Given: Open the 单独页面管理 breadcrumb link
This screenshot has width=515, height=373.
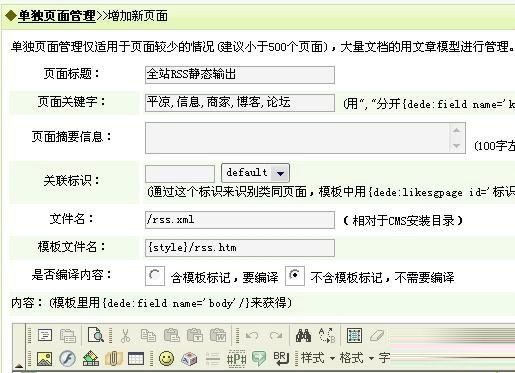Looking at the screenshot, I should tap(57, 16).
